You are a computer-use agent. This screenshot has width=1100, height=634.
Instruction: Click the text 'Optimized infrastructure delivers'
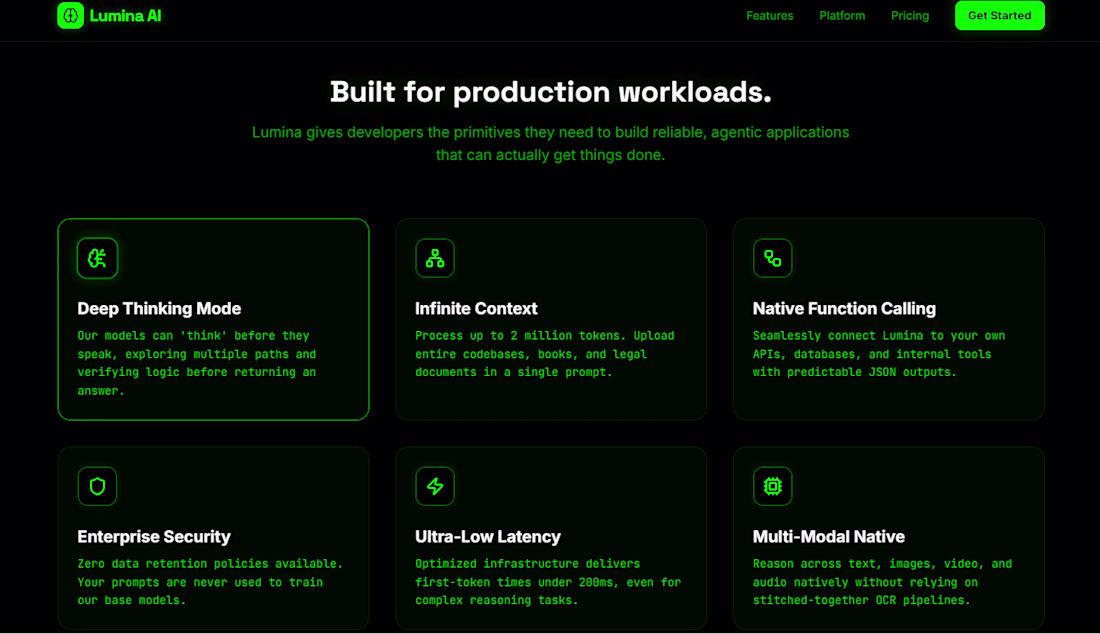[548, 582]
